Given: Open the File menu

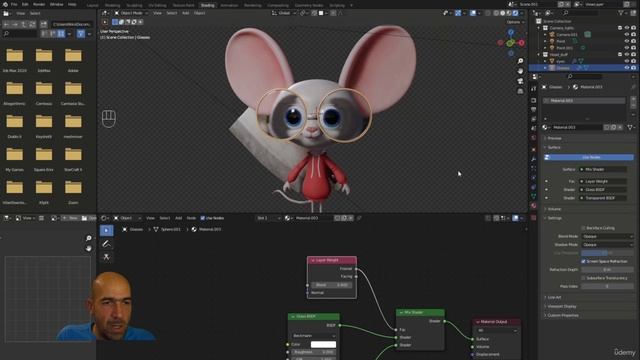Looking at the screenshot, I should coord(14,4).
